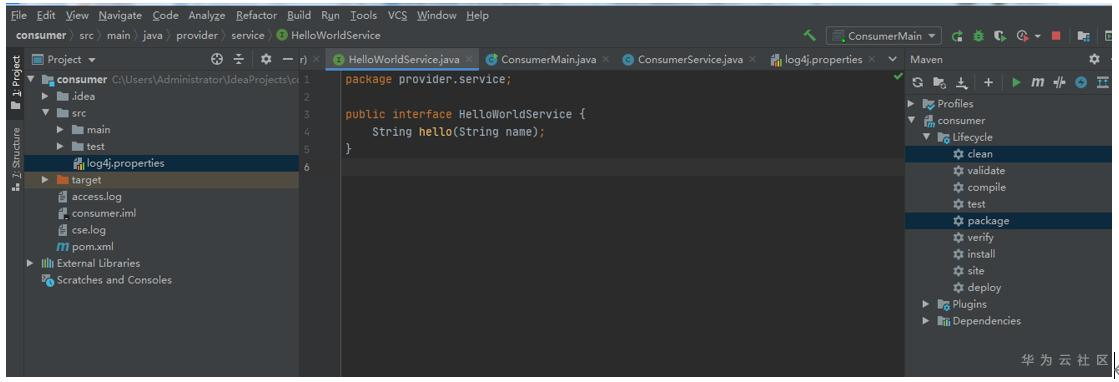Start debugging with the green bug icon
Image resolution: width=1119 pixels, height=382 pixels.
978,36
